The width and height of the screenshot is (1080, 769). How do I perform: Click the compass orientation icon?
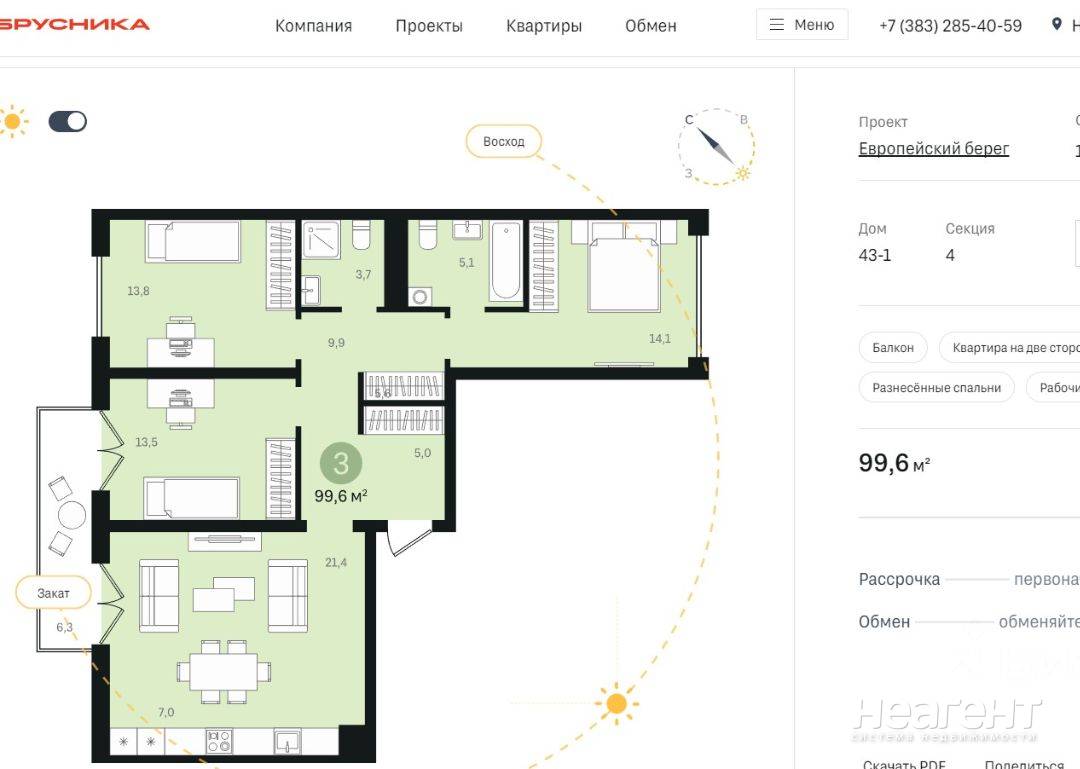pyautogui.click(x=716, y=147)
